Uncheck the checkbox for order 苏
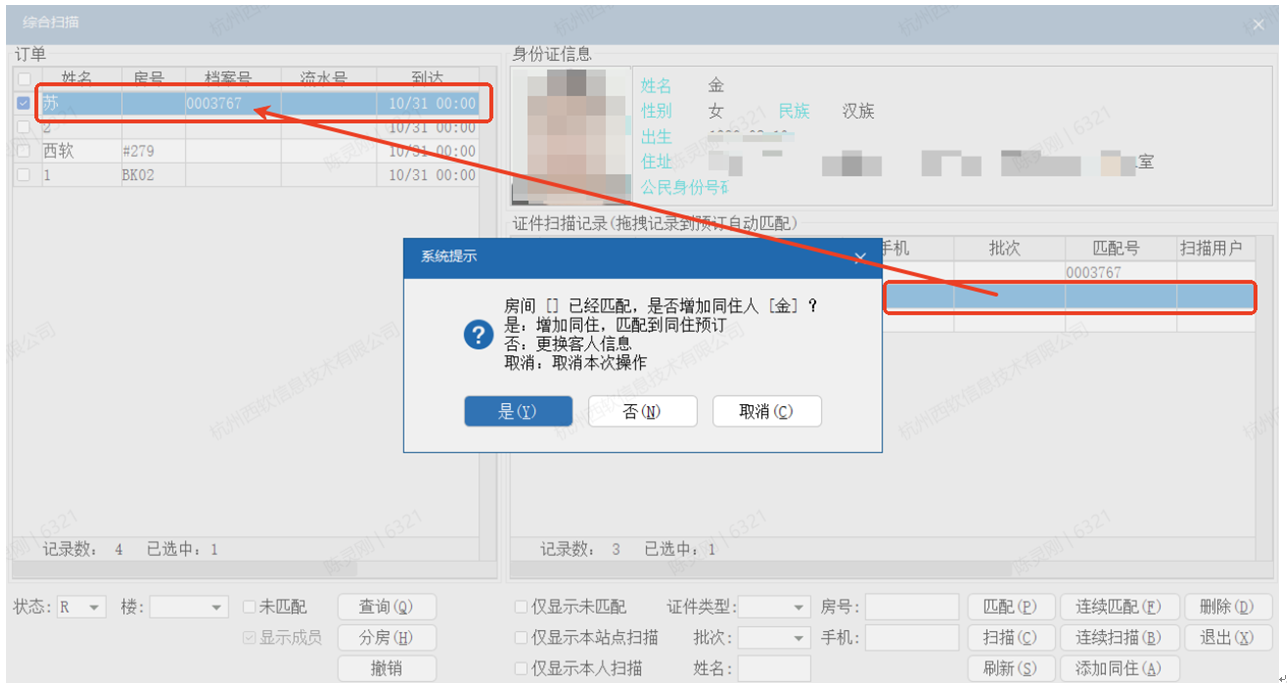This screenshot has width=1287, height=684. click(x=24, y=103)
